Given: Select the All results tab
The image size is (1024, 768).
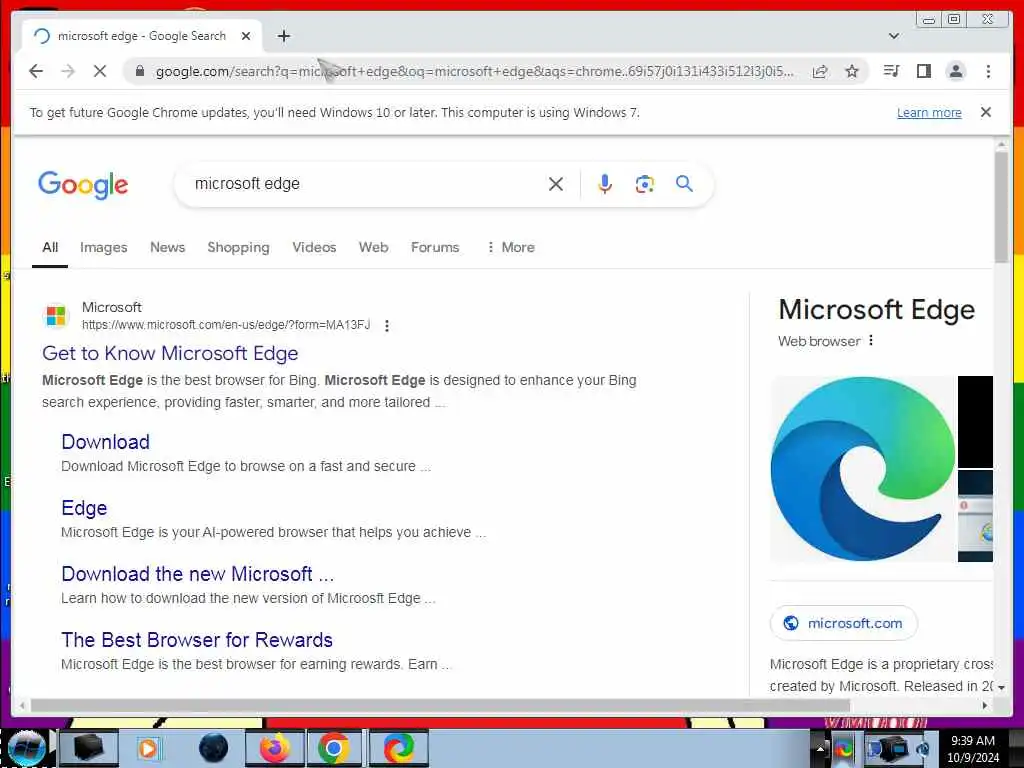Looking at the screenshot, I should [x=50, y=248].
